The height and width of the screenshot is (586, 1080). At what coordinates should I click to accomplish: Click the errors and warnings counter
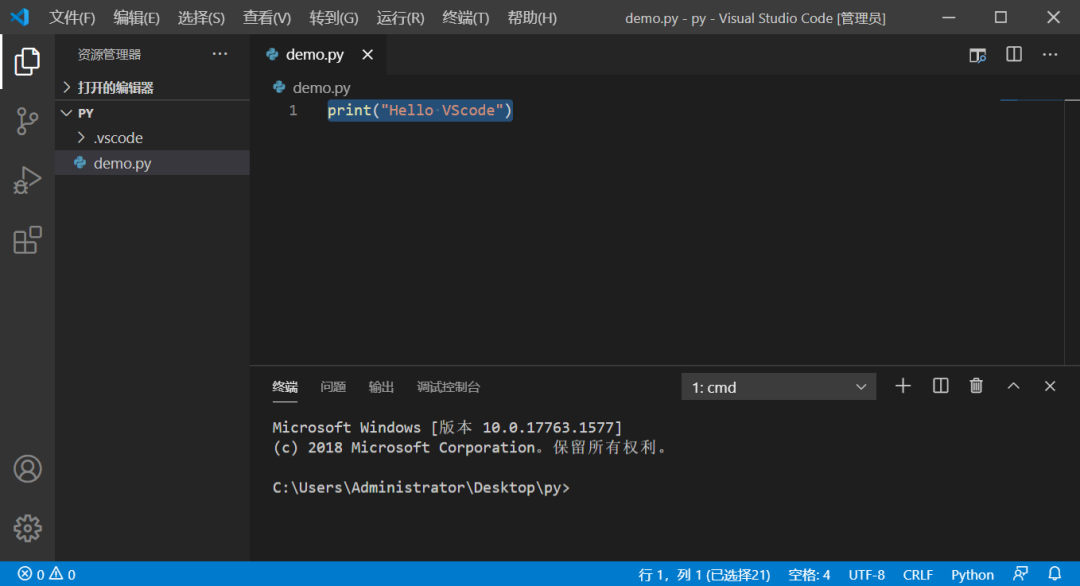click(46, 574)
